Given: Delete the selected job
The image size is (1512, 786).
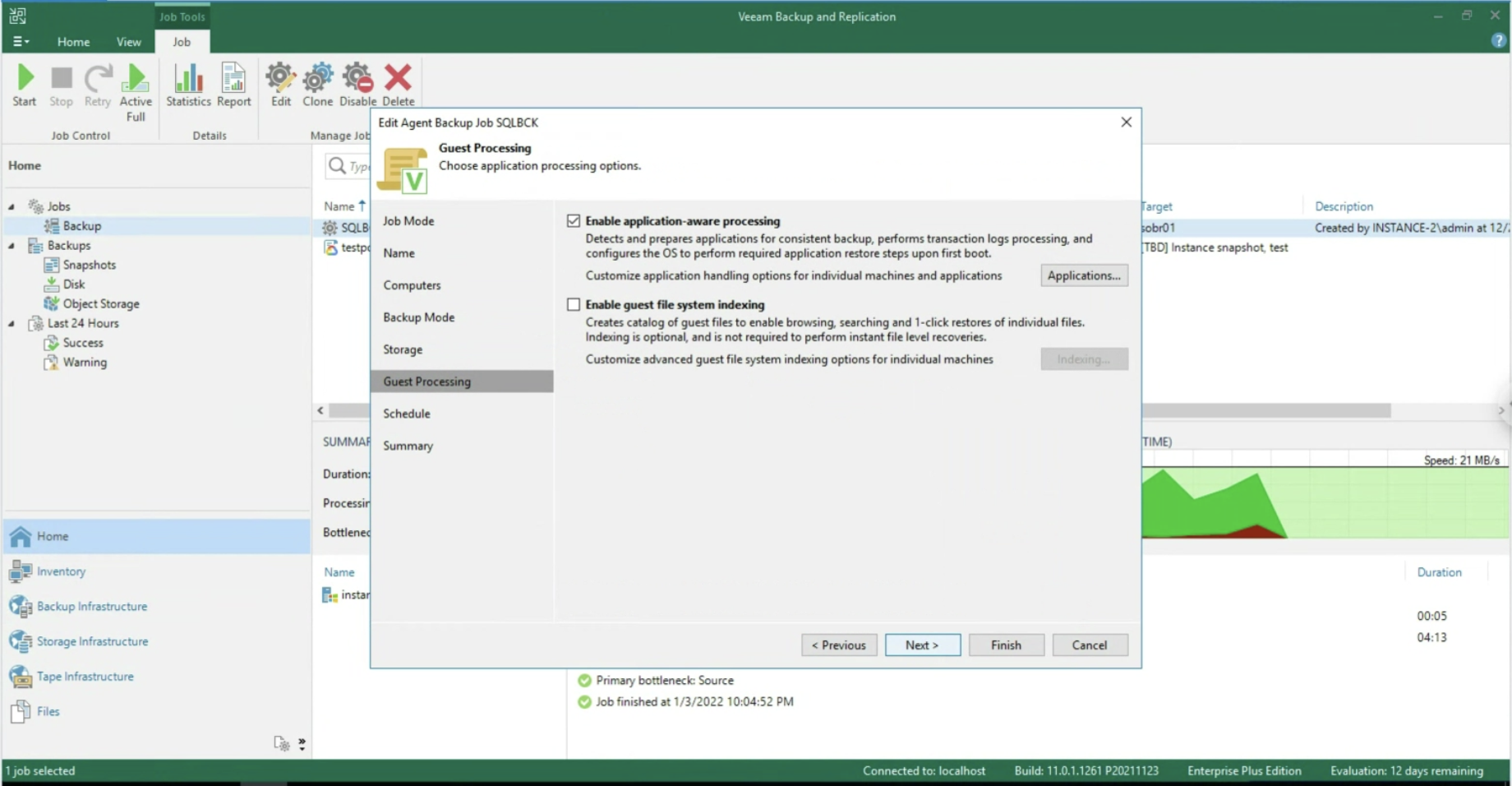Looking at the screenshot, I should pos(398,86).
